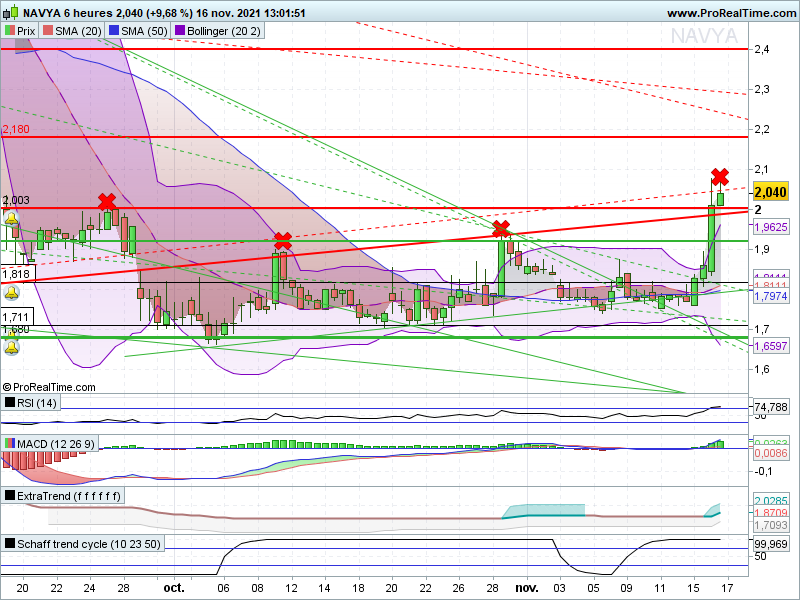Click the candlestick icon beside NAVYA title
The height and width of the screenshot is (600, 800).
coord(12,12)
